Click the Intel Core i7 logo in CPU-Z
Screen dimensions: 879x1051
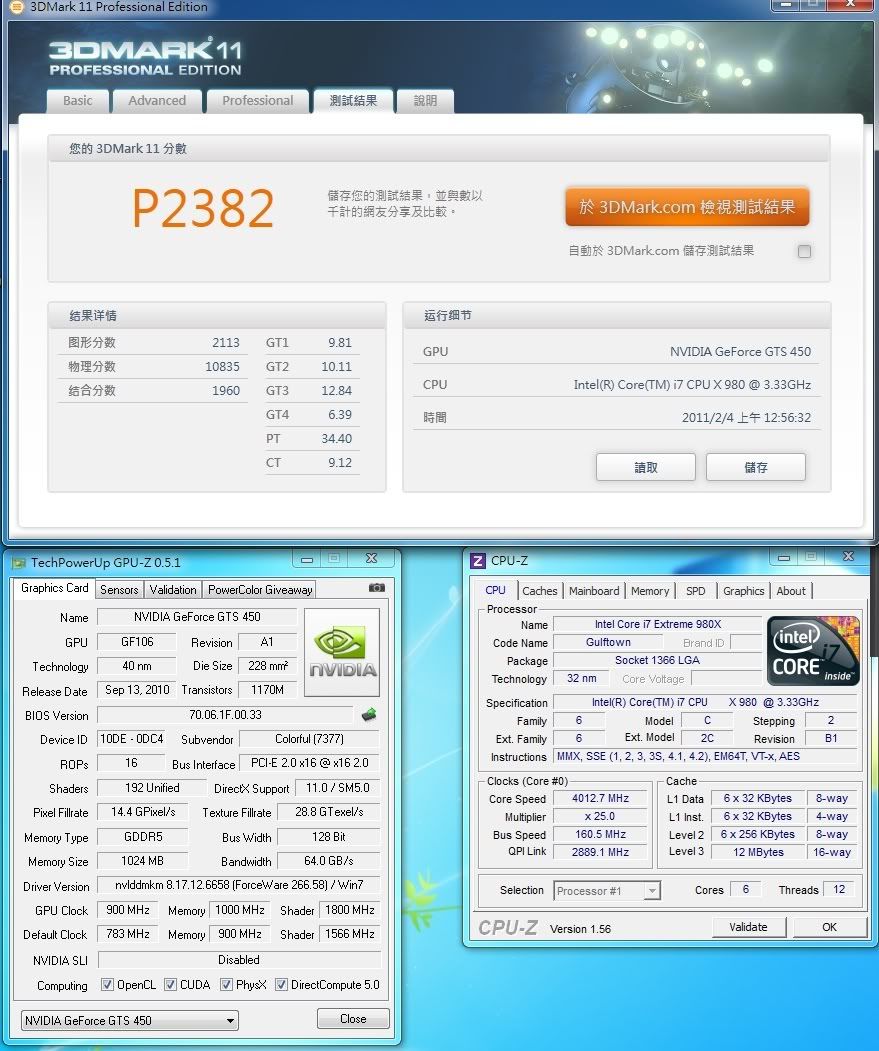pos(813,651)
